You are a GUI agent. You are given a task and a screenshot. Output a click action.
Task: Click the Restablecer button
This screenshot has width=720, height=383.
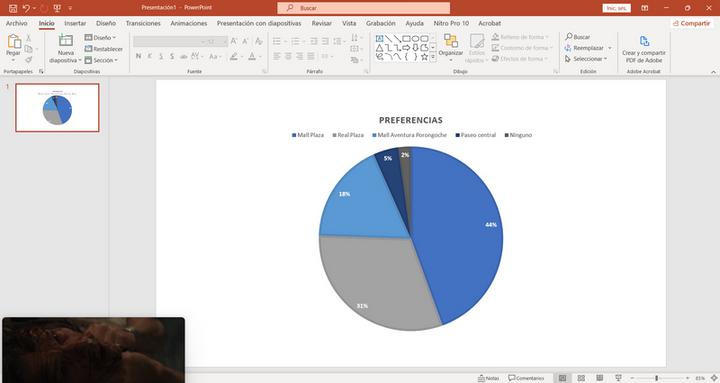(104, 49)
